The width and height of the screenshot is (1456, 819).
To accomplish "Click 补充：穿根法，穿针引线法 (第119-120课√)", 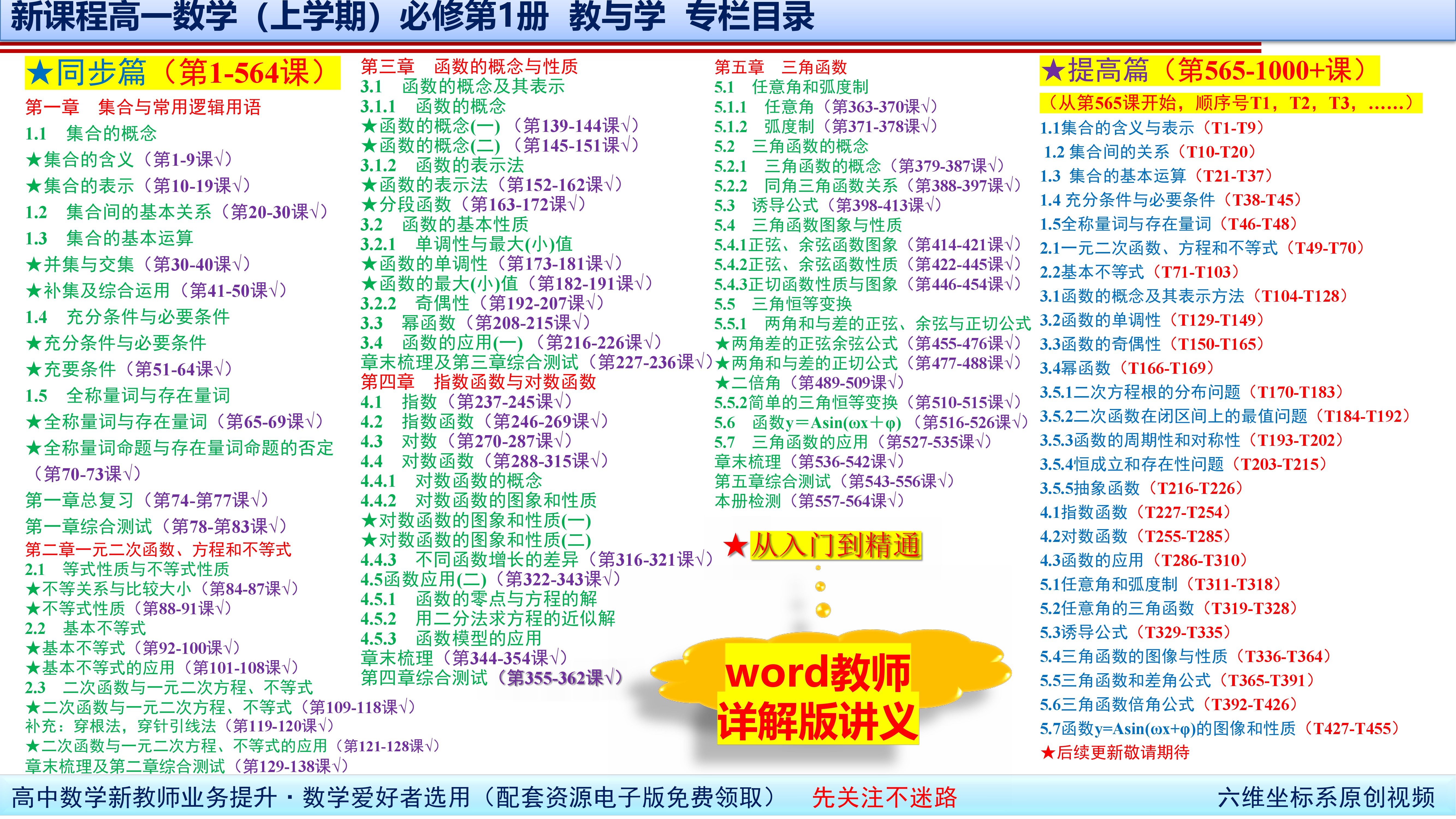I will click(180, 726).
